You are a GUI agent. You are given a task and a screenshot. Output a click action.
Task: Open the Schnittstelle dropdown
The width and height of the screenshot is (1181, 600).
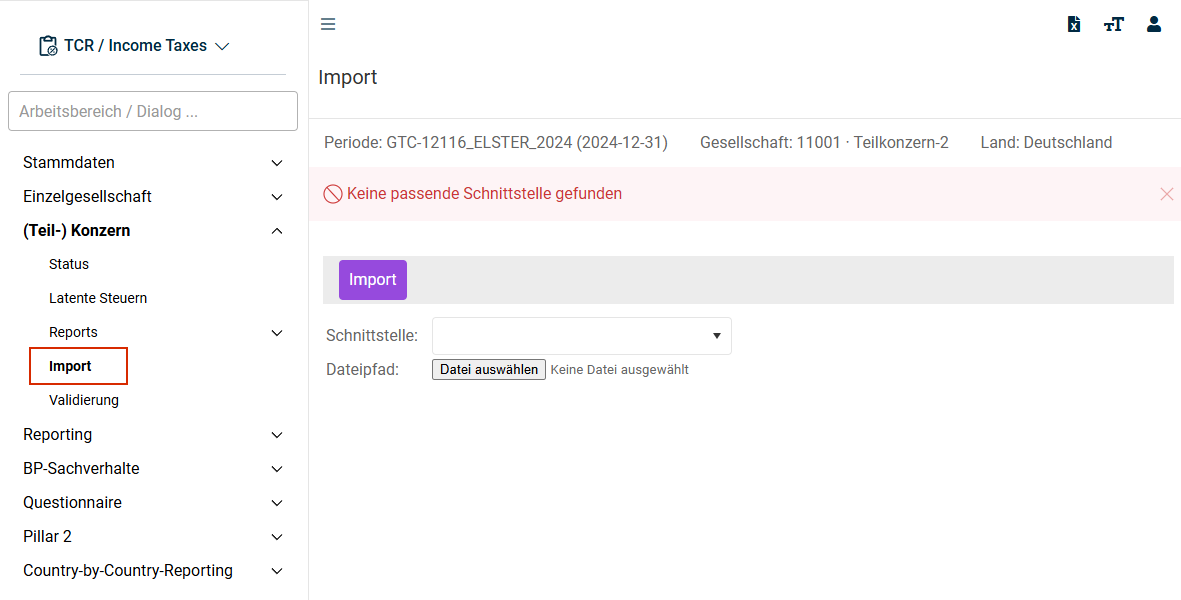[x=581, y=336]
